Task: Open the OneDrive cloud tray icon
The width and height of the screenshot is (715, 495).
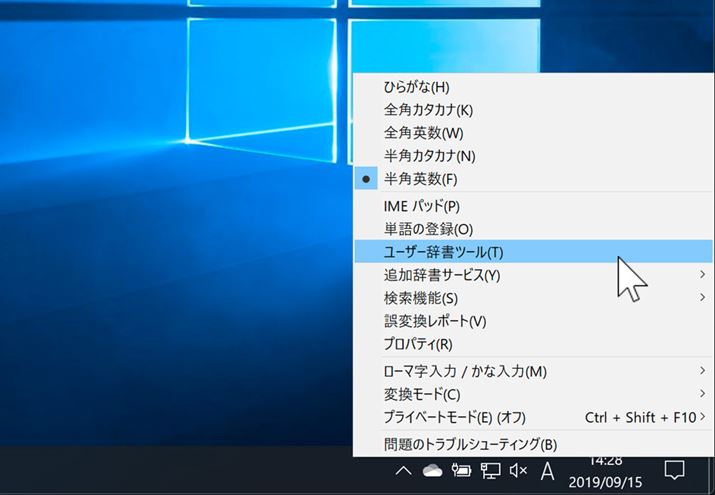Action: click(x=432, y=471)
